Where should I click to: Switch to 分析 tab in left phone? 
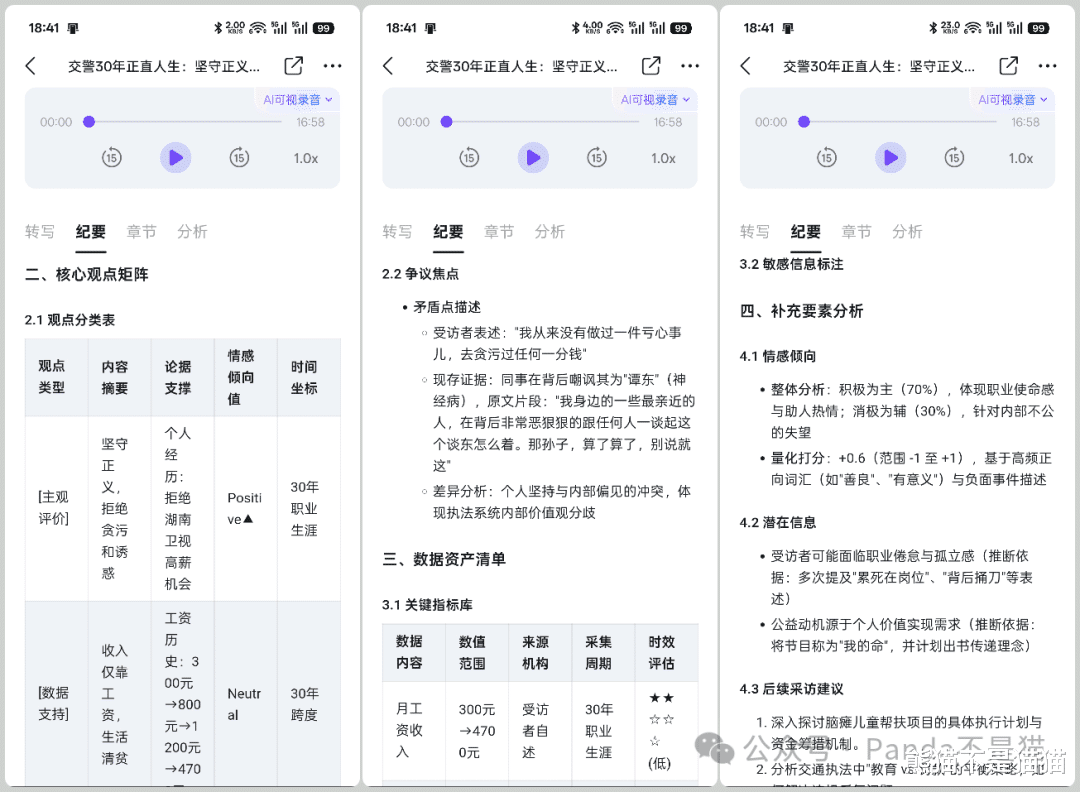192,231
